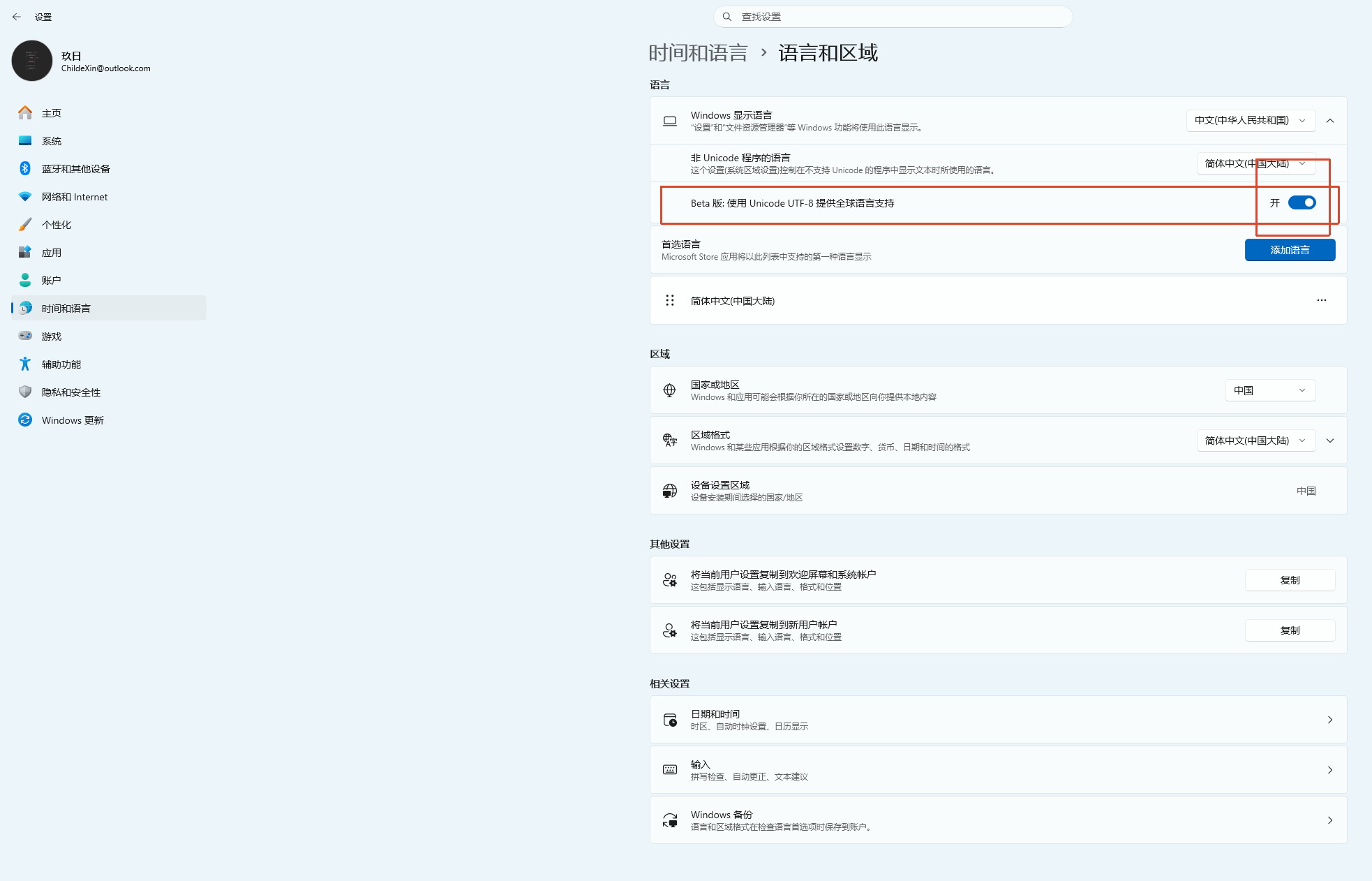Go to 蓝牙和其他设备 settings
Viewport: 1372px width, 881px height.
pyautogui.click(x=109, y=169)
